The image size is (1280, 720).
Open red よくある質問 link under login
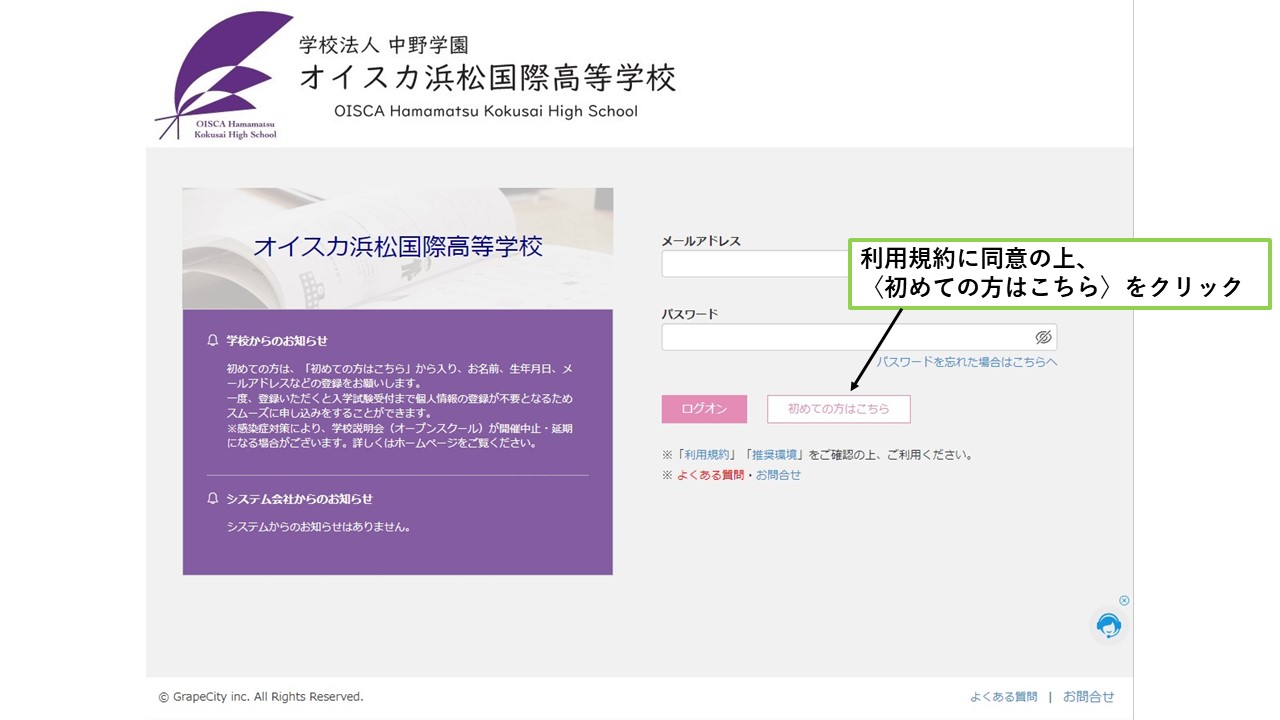tap(710, 475)
